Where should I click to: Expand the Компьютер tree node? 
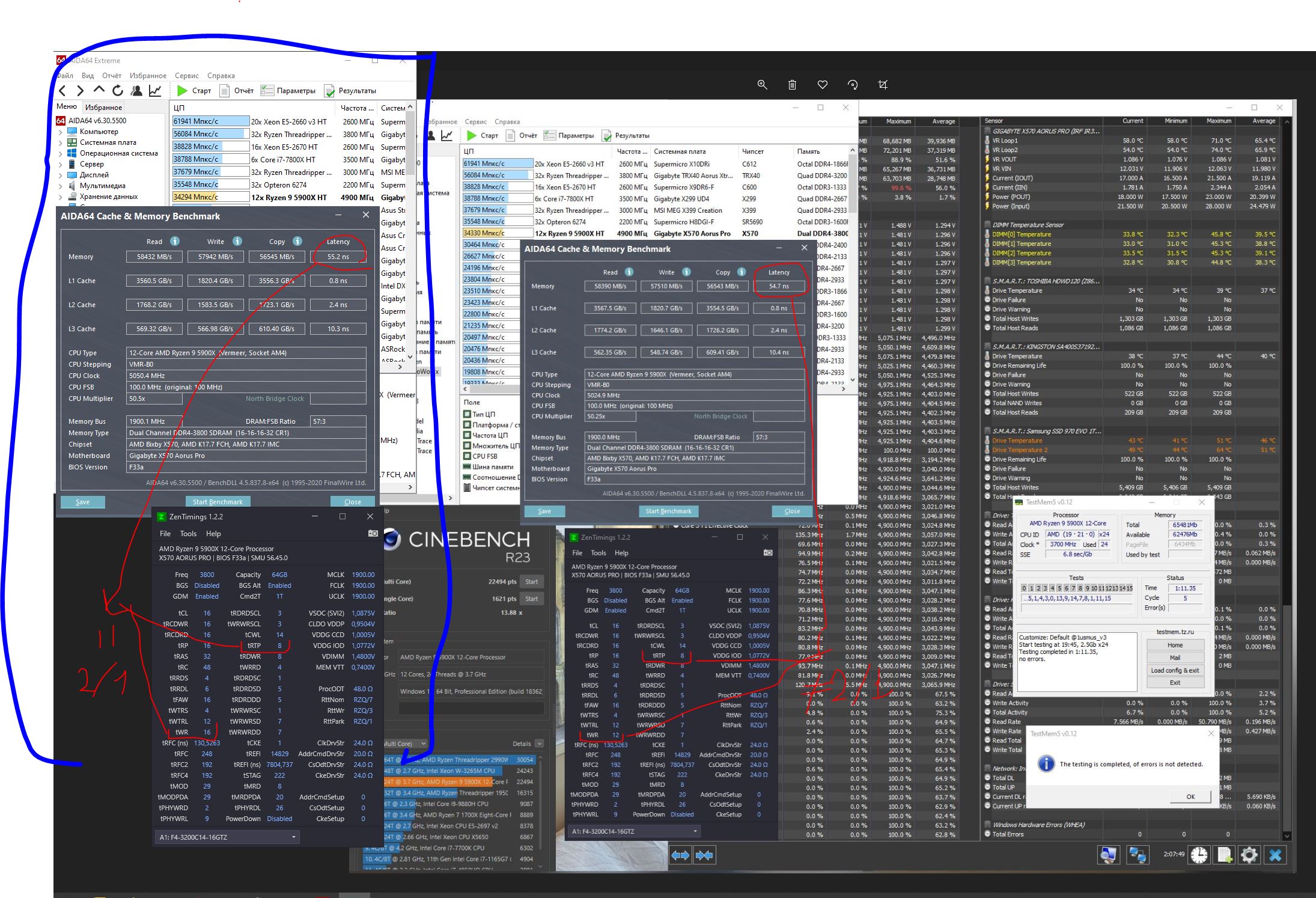(x=61, y=132)
